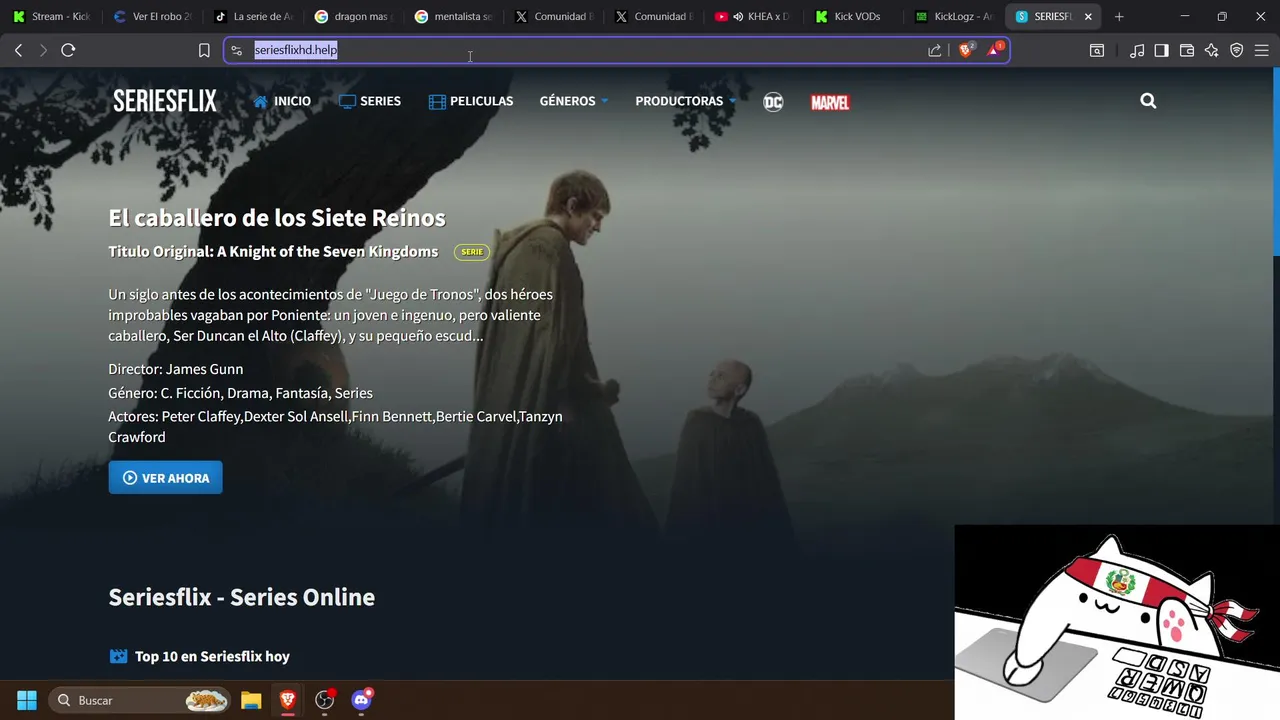Switch to the Ver El robo tab
Viewport: 1280px width, 720px height.
(x=152, y=16)
